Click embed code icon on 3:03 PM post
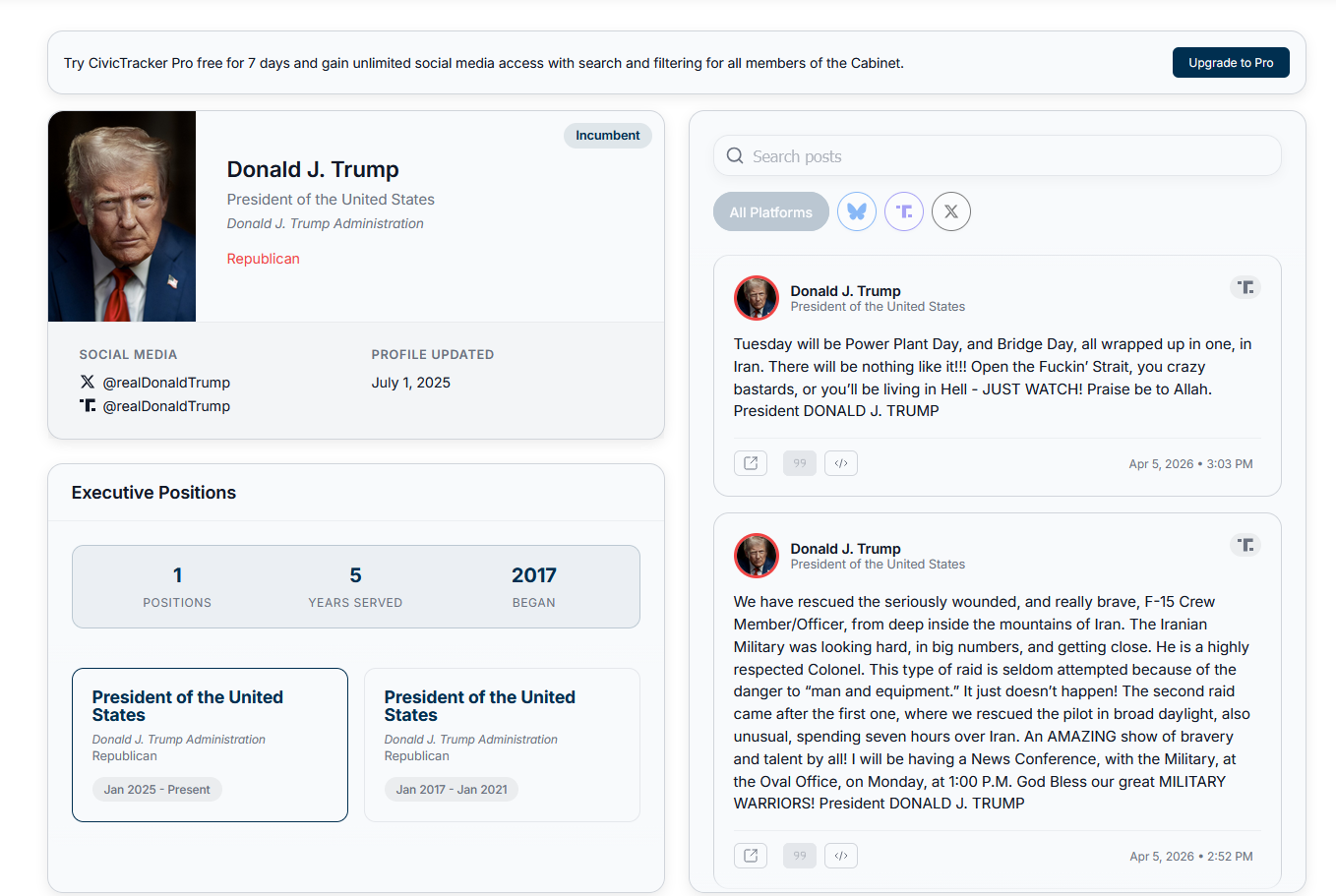 pos(841,463)
